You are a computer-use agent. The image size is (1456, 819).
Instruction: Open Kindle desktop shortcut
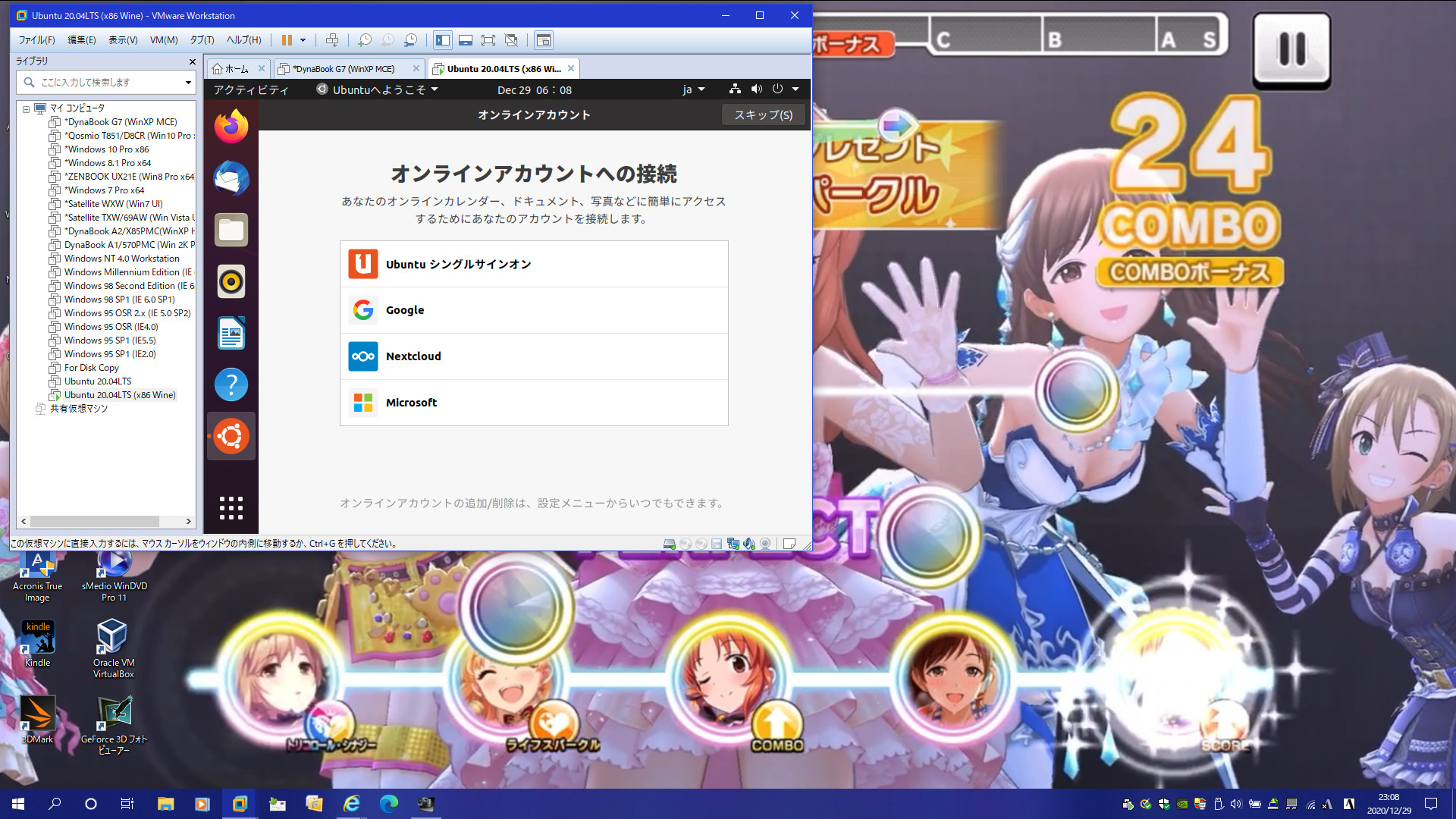(37, 643)
